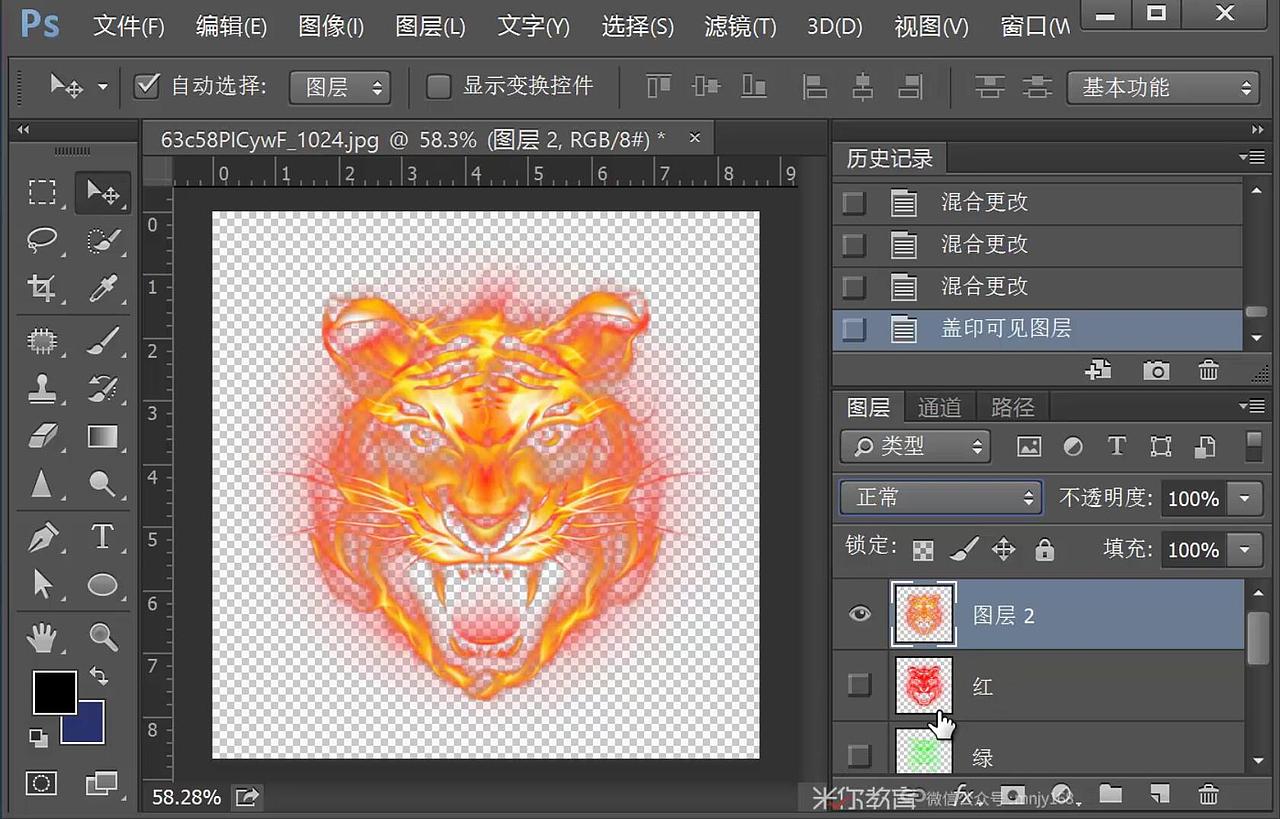Change the screen mode

[x=102, y=783]
